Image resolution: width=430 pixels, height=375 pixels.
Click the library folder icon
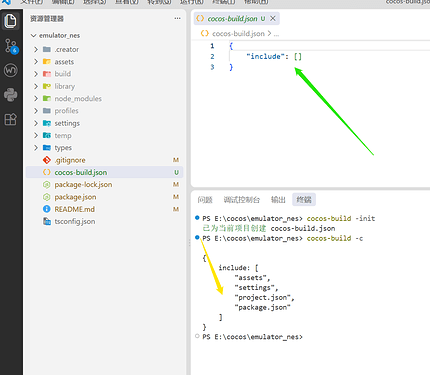click(47, 86)
